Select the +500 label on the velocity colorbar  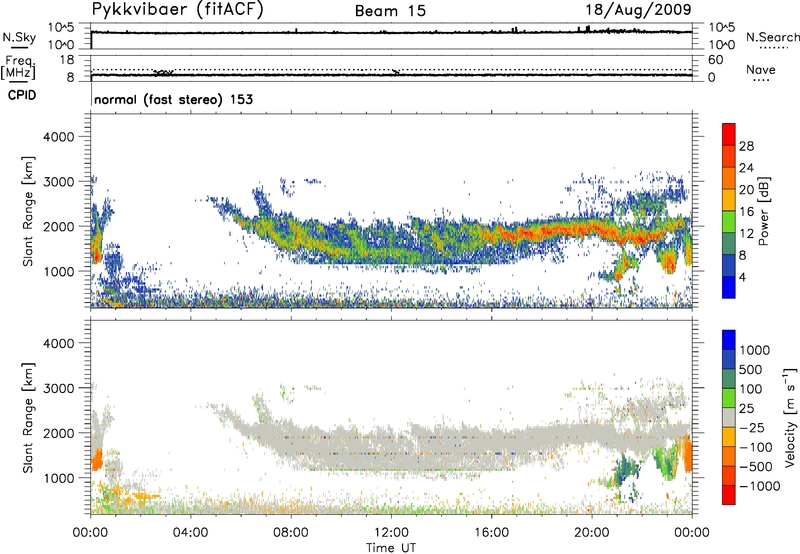point(751,370)
